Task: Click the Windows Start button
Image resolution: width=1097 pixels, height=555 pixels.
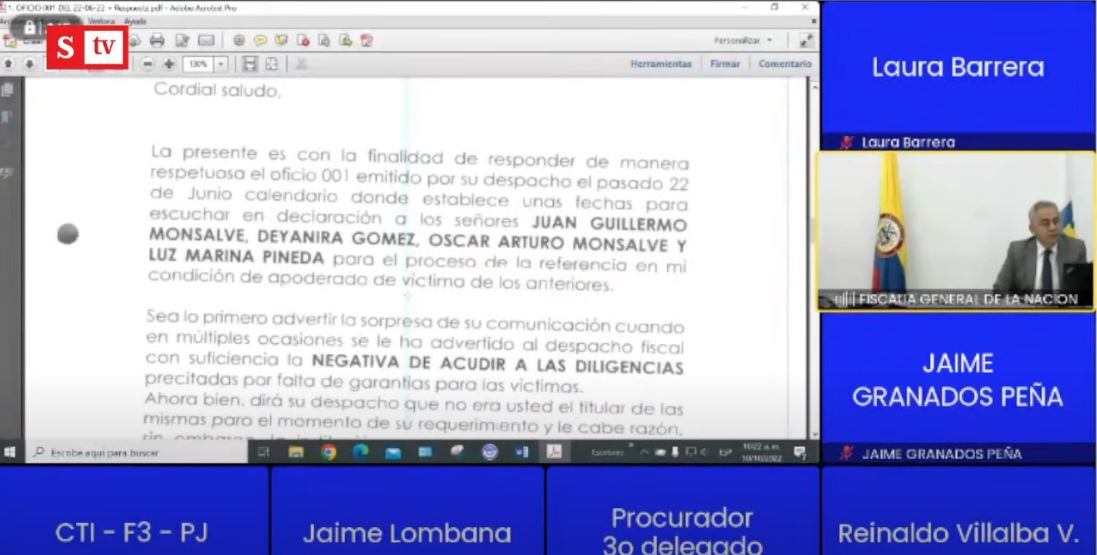Action: click(10, 452)
